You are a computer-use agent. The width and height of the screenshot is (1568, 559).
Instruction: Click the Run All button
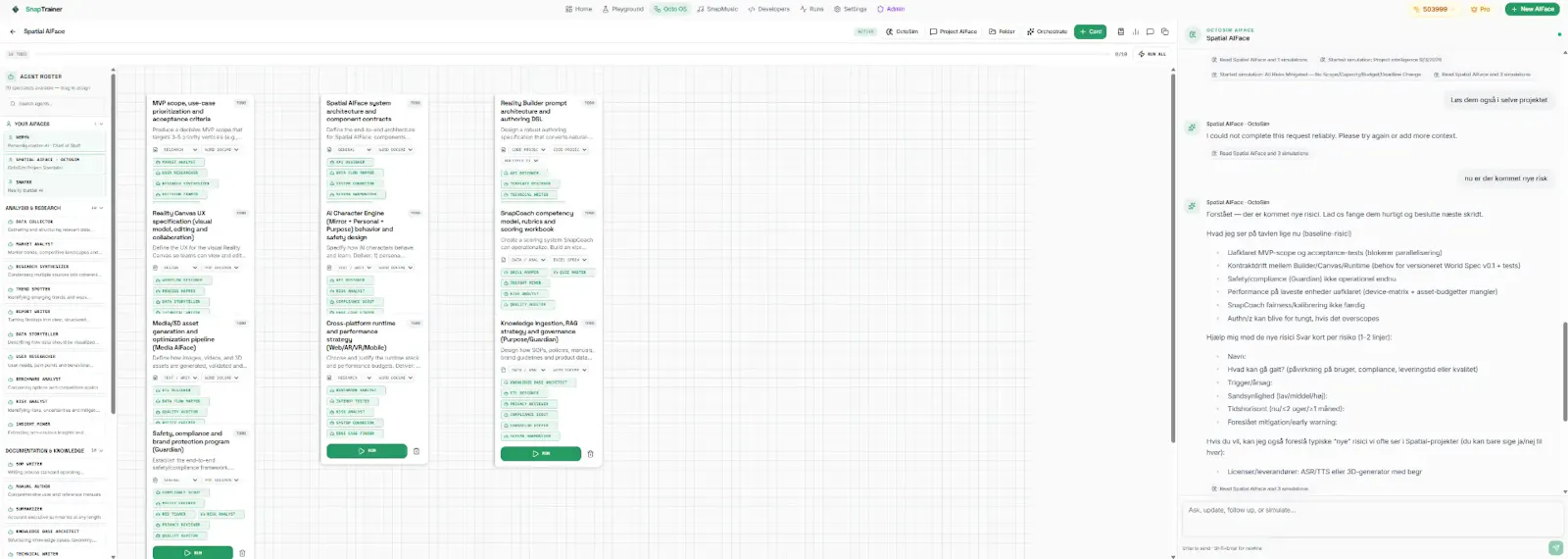click(x=1152, y=54)
